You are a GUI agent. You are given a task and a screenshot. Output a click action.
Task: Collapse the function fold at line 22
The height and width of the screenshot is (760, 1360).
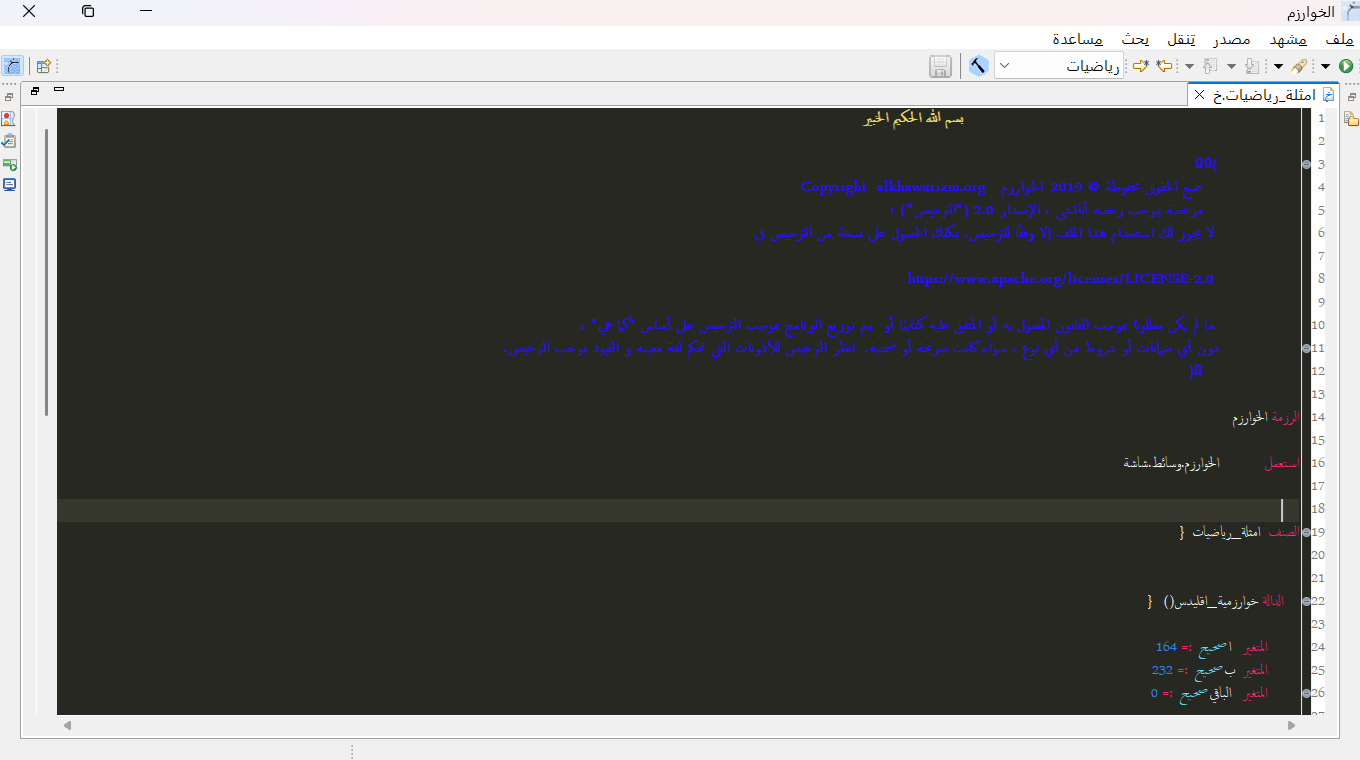point(1306,601)
